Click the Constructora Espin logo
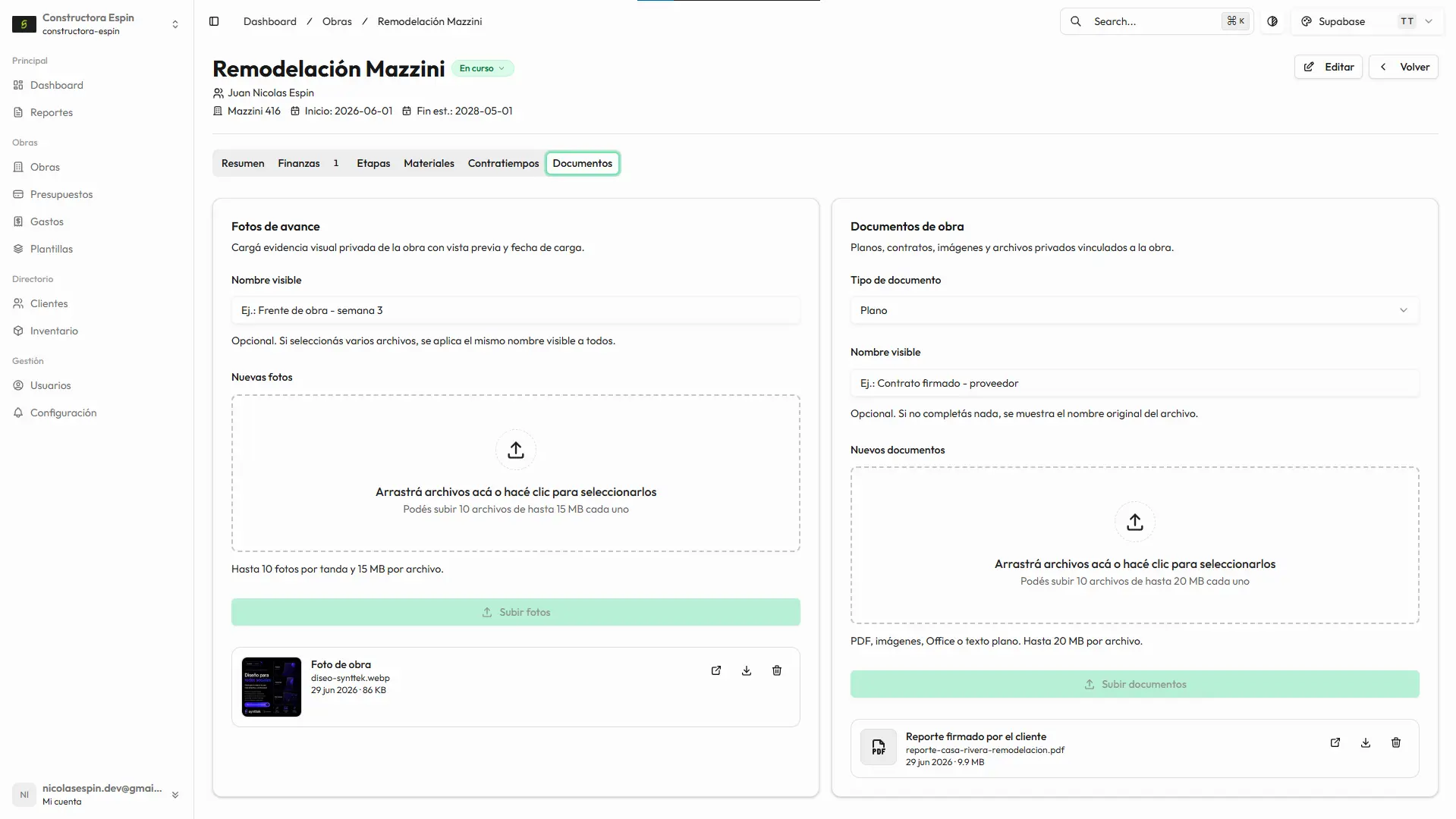Image resolution: width=1456 pixels, height=819 pixels. point(24,24)
